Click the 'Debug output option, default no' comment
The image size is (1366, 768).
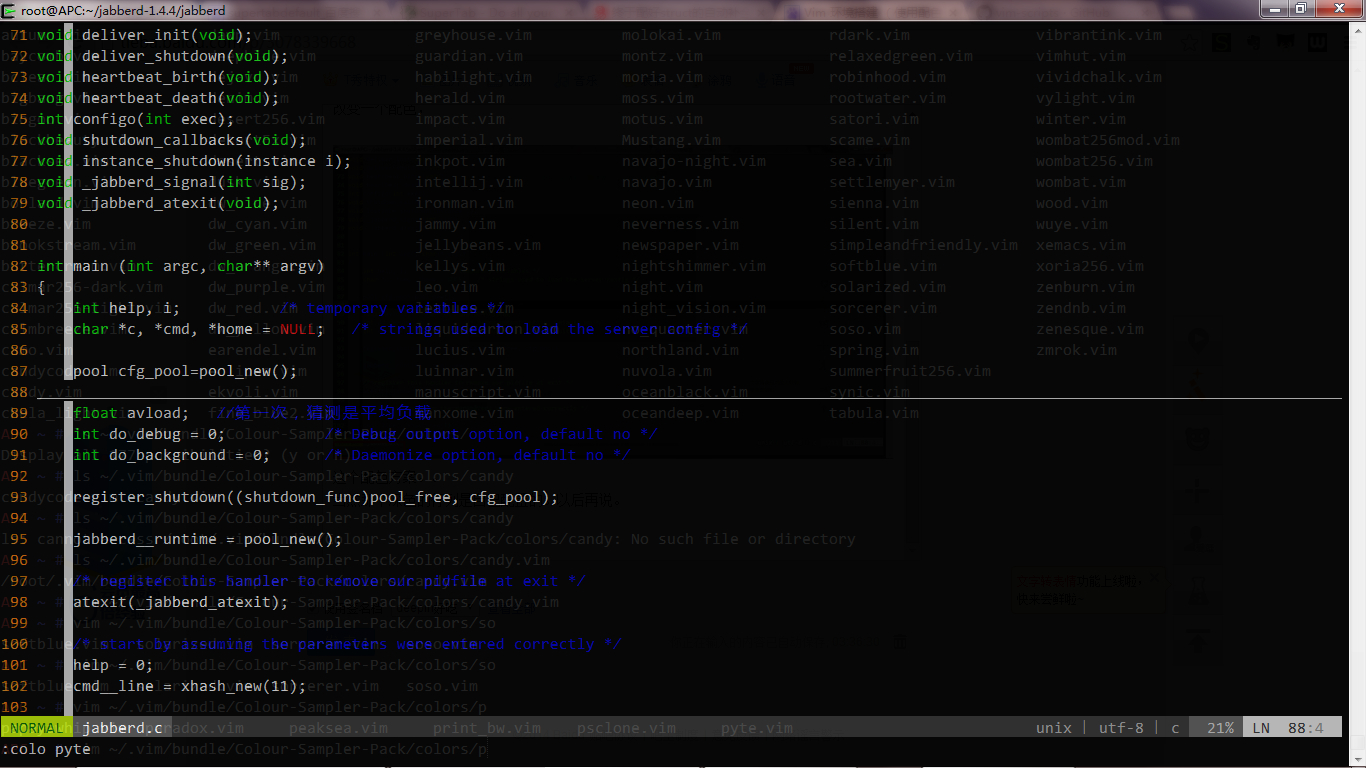[491, 434]
